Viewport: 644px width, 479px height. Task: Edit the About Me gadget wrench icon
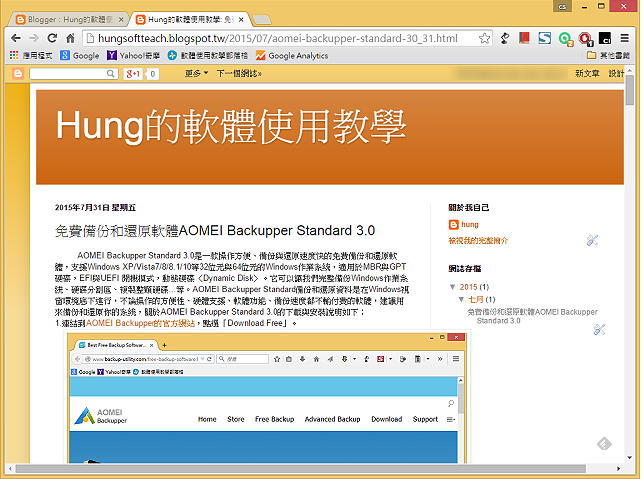coord(592,240)
